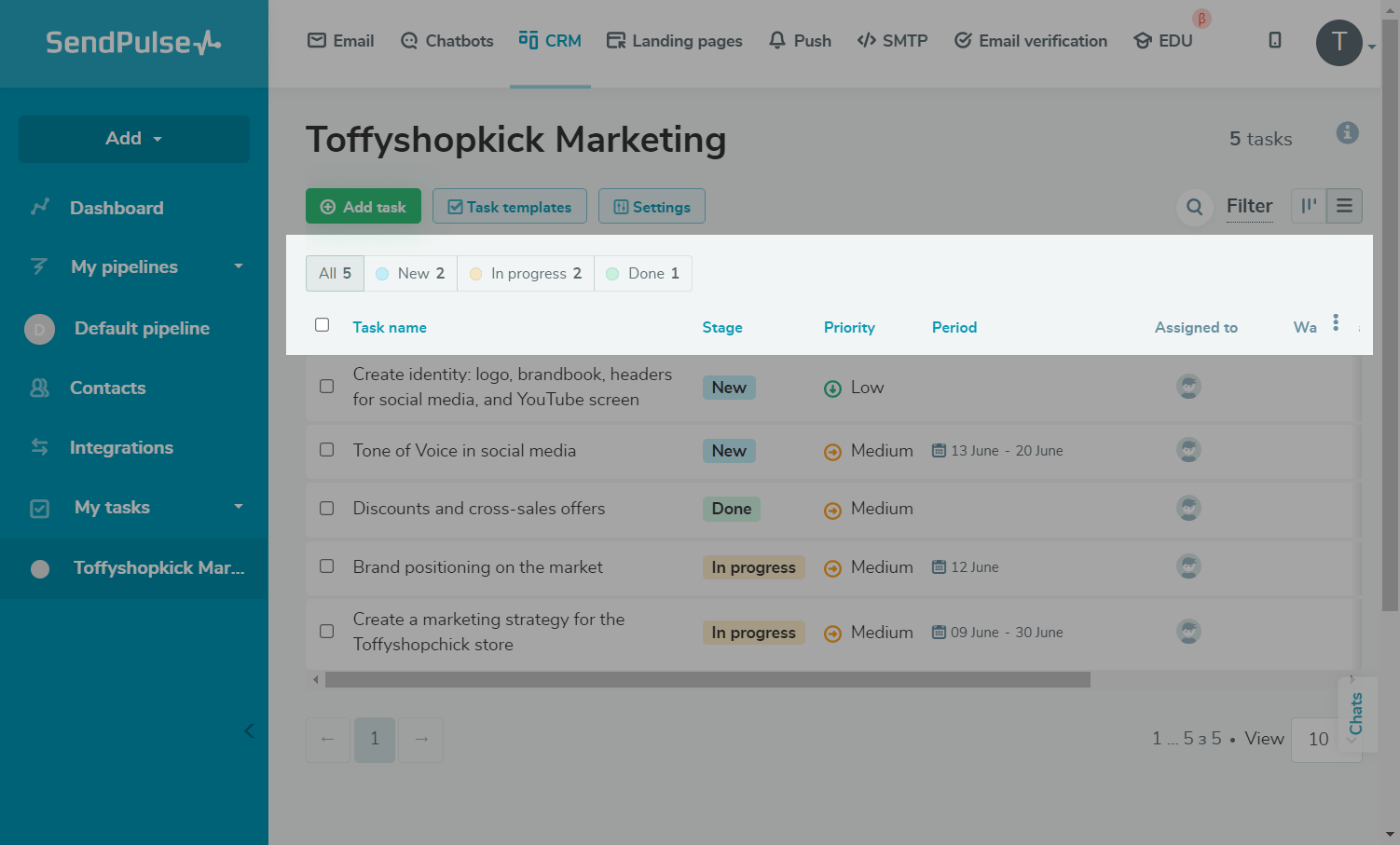
Task: Open column options three-dot icon
Action: click(x=1336, y=322)
